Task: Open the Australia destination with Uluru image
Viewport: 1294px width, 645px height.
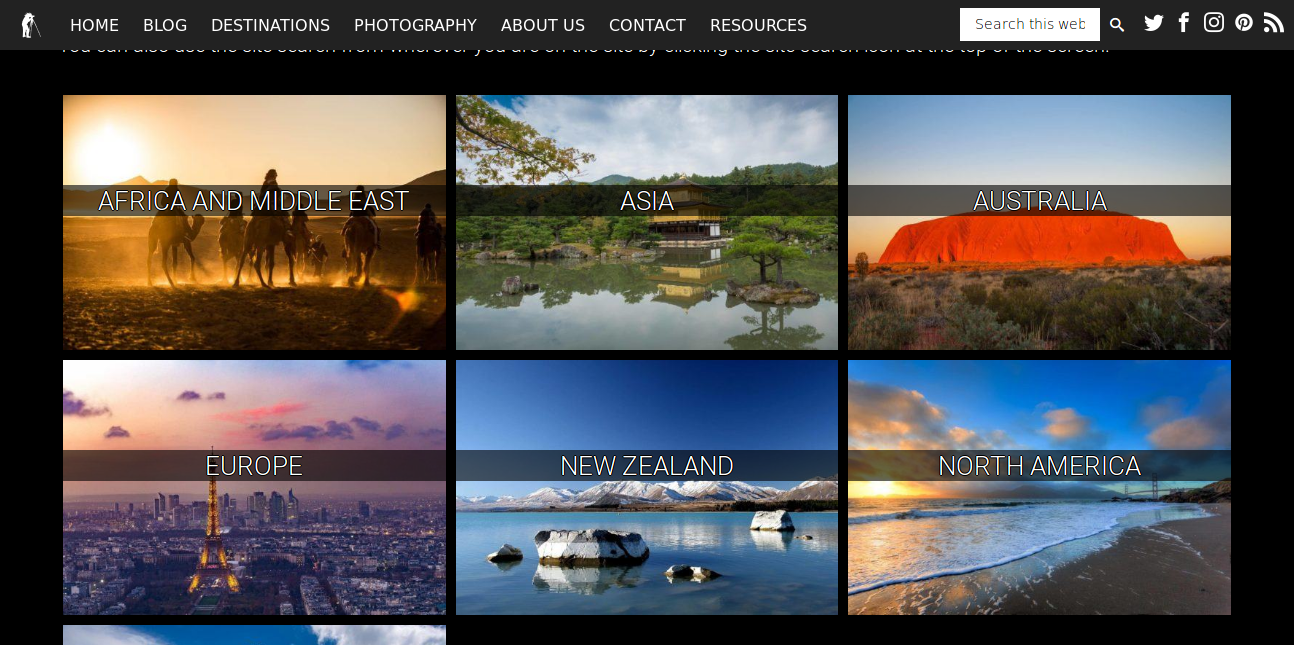Action: pyautogui.click(x=1039, y=222)
